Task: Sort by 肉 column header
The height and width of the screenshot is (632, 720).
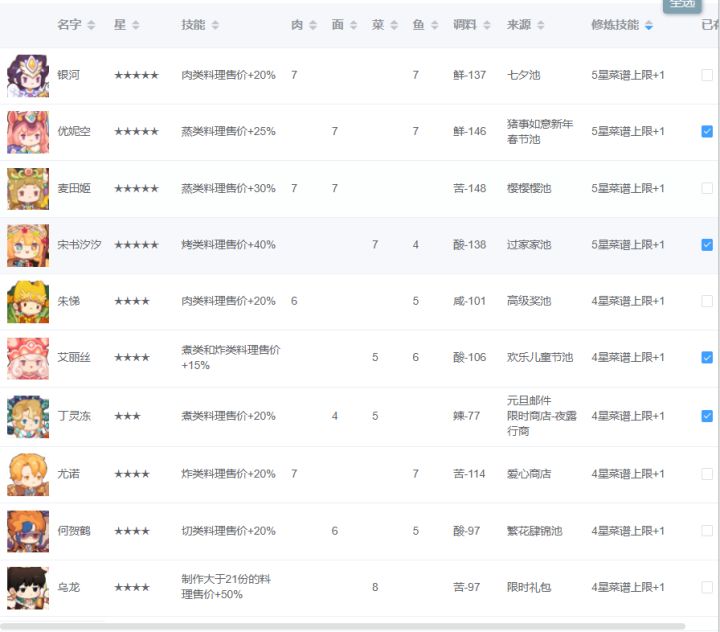Action: tap(304, 25)
